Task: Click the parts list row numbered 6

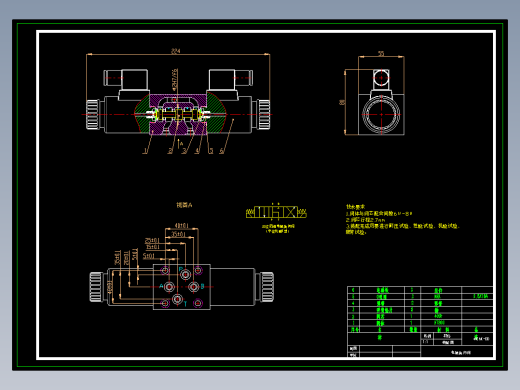Action: [x=420, y=290]
